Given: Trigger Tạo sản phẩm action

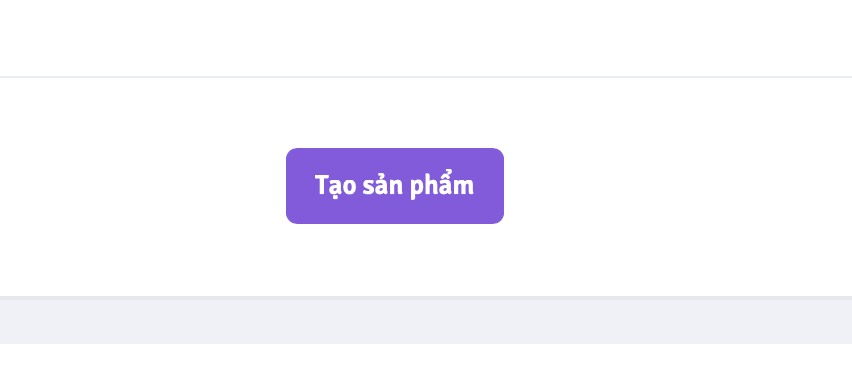Looking at the screenshot, I should pos(395,186).
